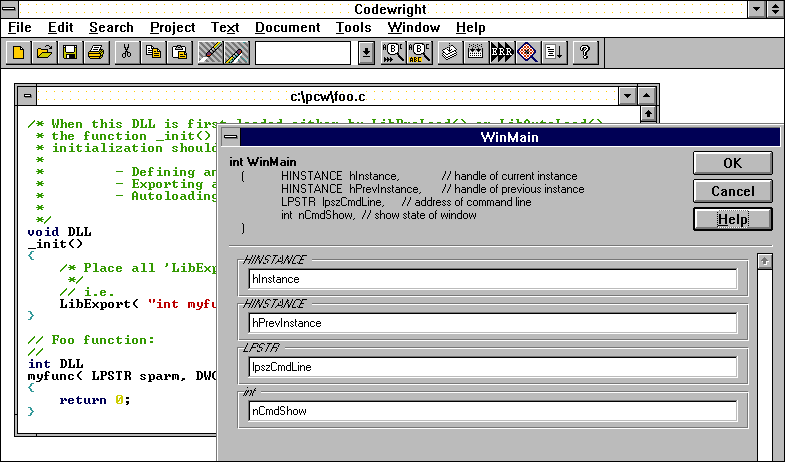Click "_init()" line in foo.c
This screenshot has width=785, height=462.
pyautogui.click(x=55, y=244)
